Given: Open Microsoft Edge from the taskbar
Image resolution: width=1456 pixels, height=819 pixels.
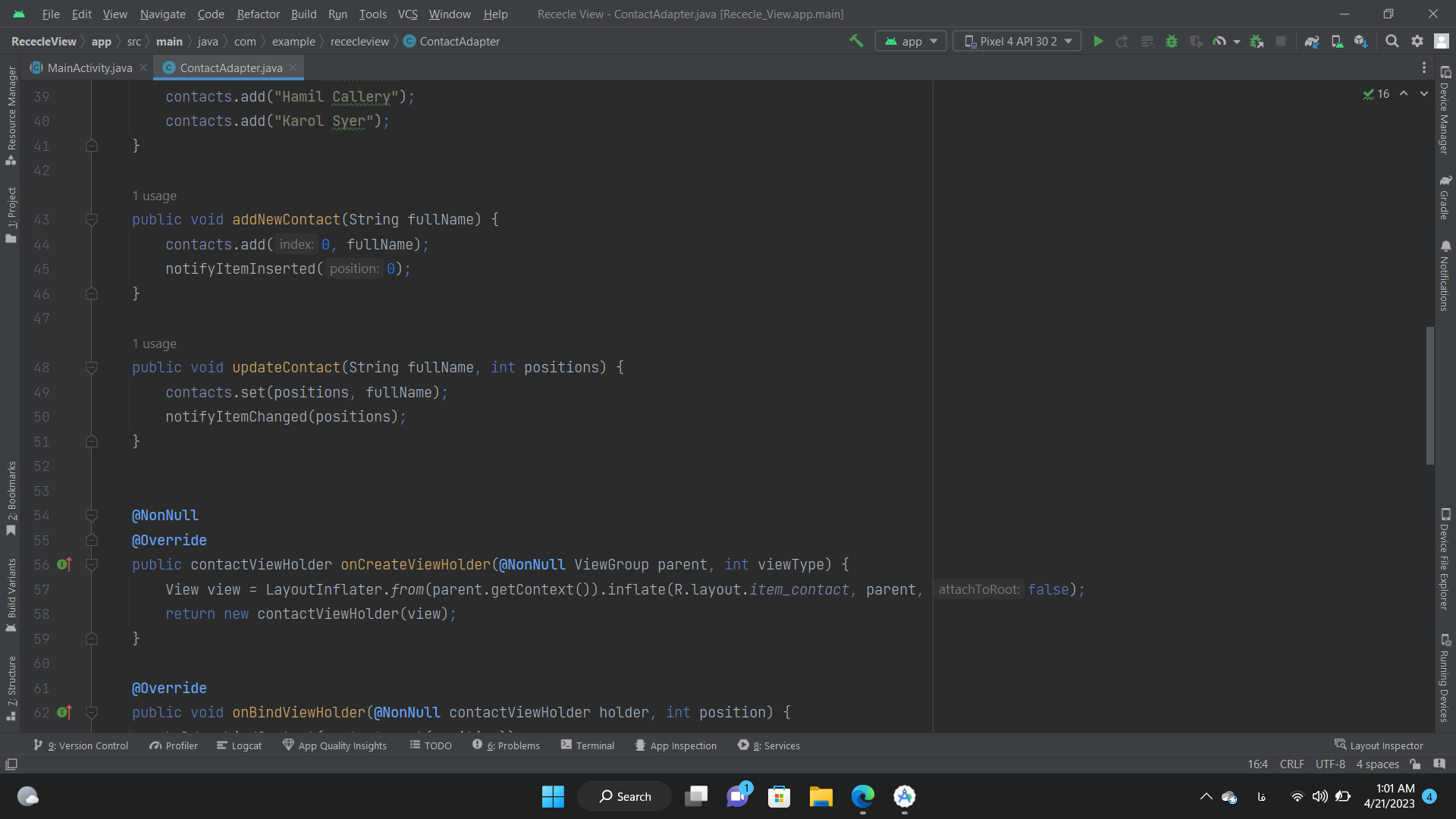Looking at the screenshot, I should [x=862, y=796].
